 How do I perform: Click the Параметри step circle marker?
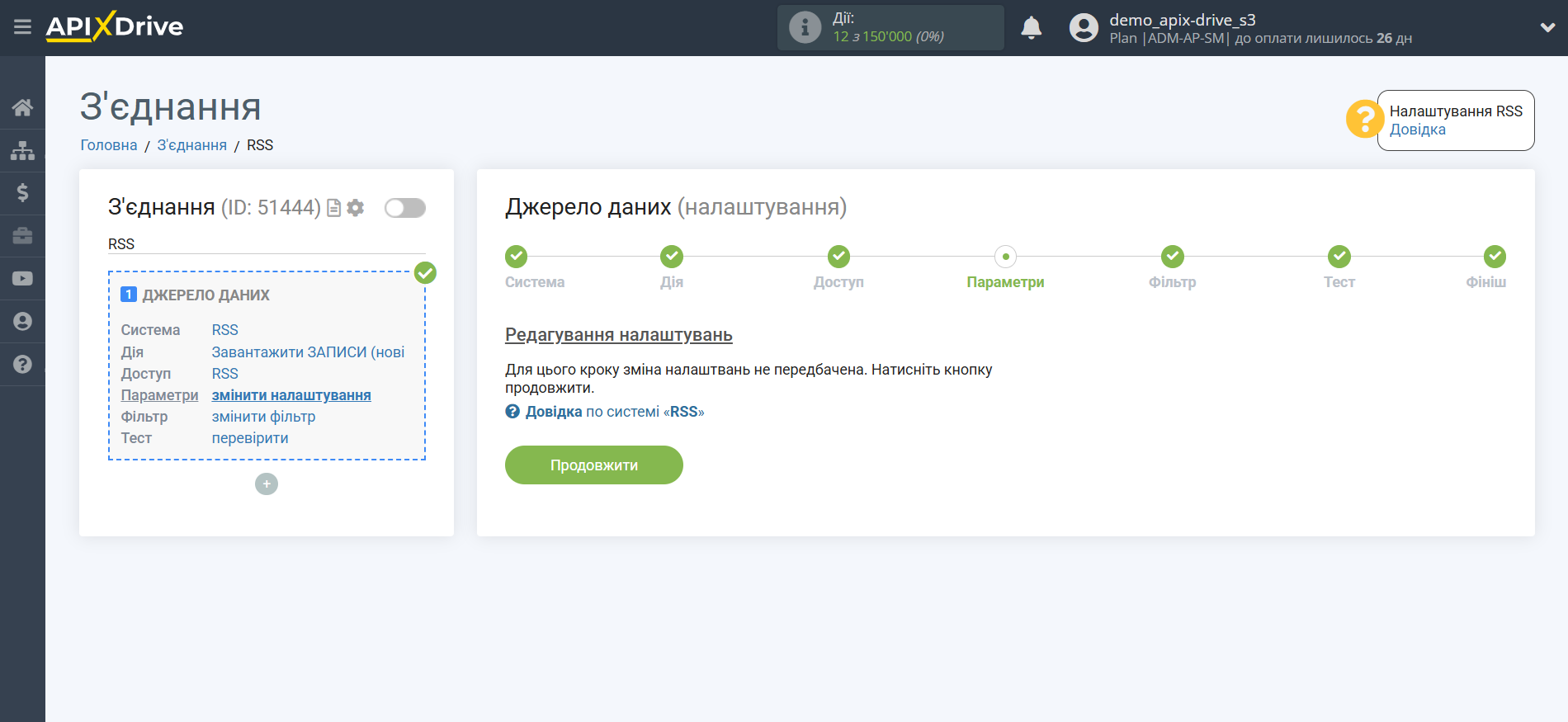[1005, 257]
